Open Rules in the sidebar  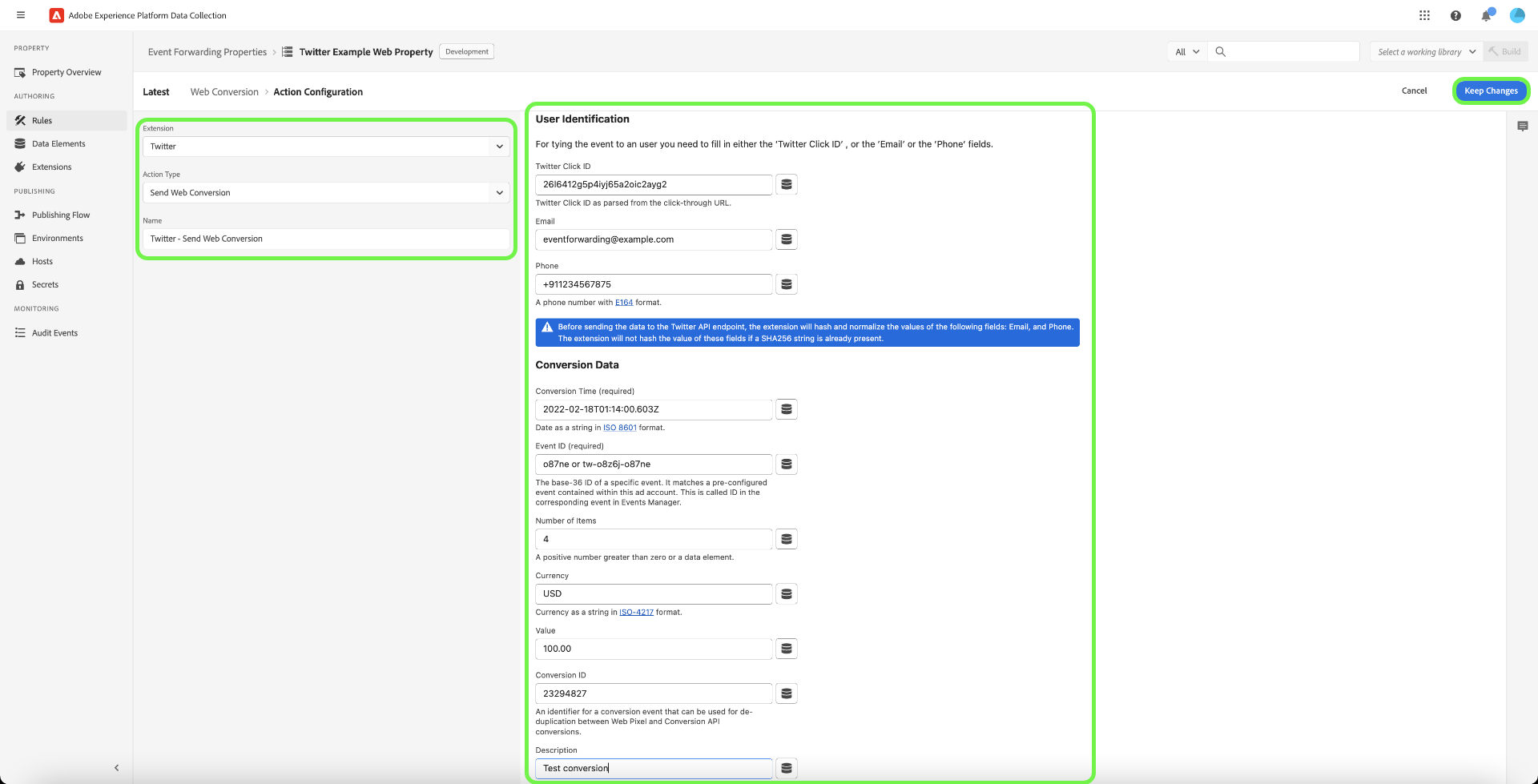66,121
